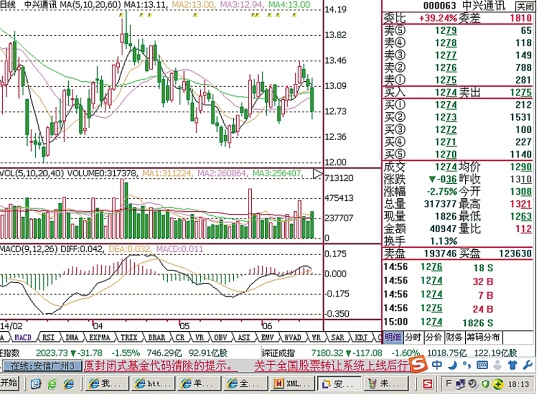Select the SAR indicator tab

click(338, 337)
